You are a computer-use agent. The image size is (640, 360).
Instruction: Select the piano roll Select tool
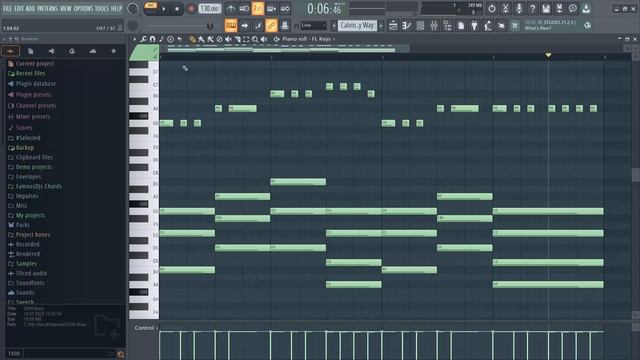[x=246, y=39]
